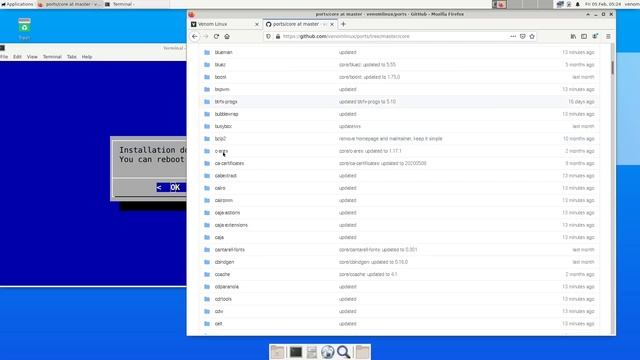This screenshot has height=360, width=640.
Task: Click the folder icon beside cairomm
Action: pyautogui.click(x=207, y=200)
